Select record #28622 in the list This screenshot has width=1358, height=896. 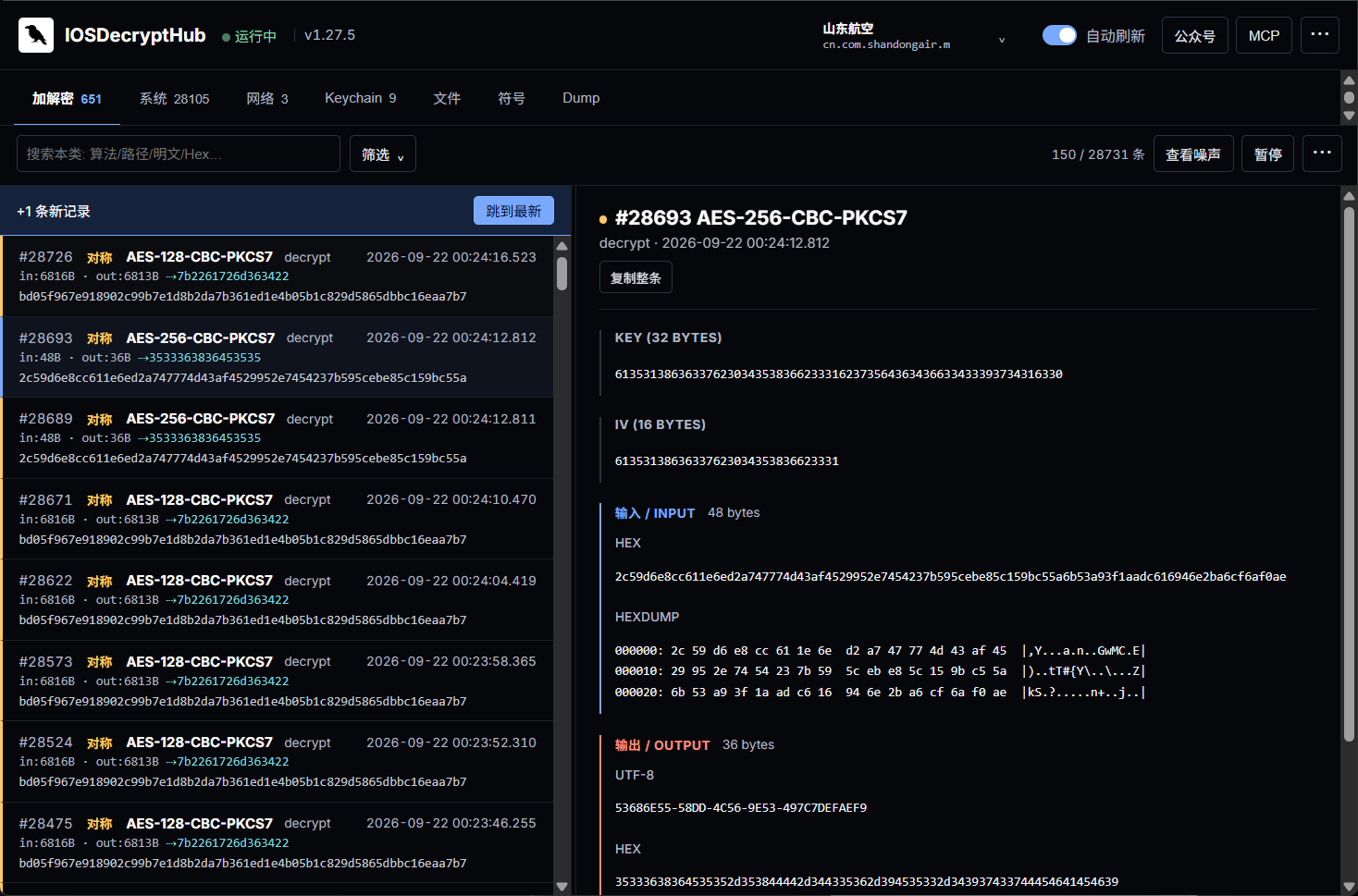coord(278,599)
